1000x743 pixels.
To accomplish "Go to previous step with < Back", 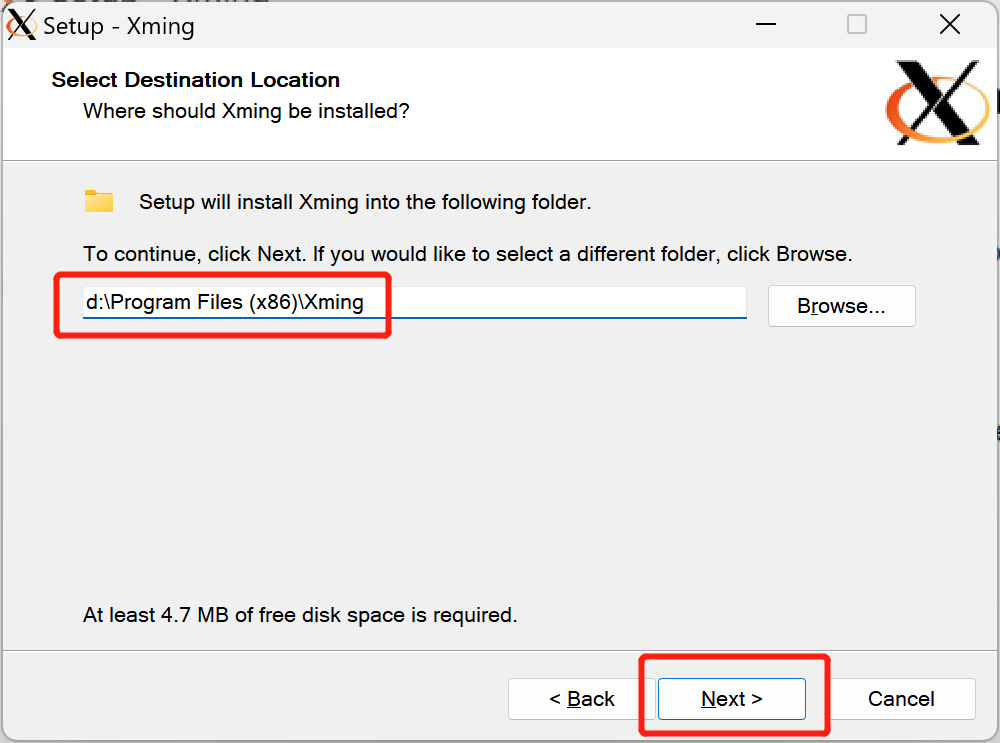I will click(x=581, y=699).
